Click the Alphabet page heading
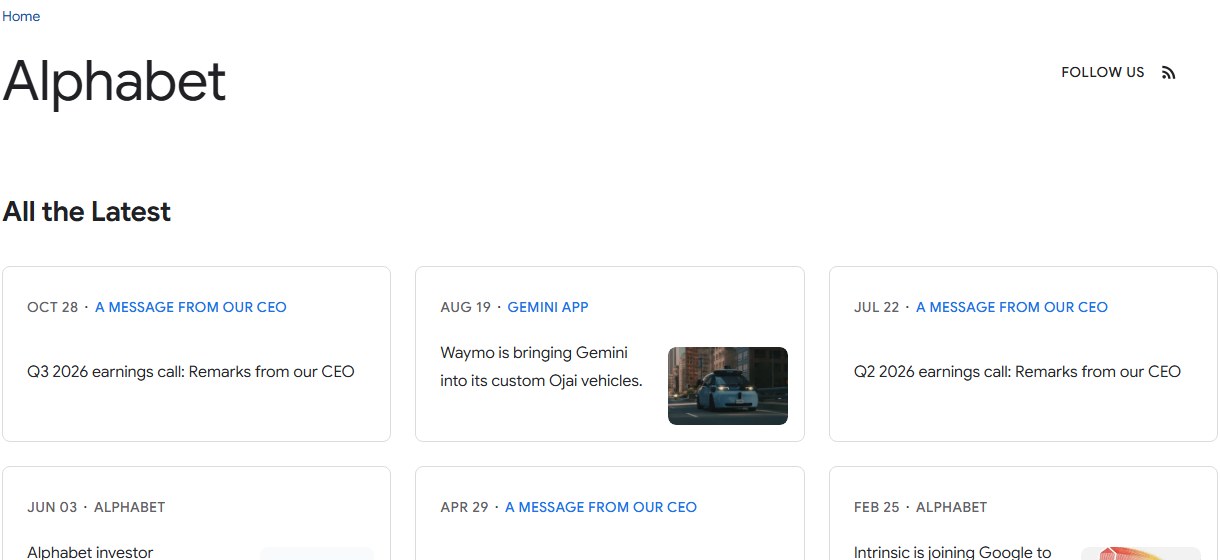 (114, 82)
